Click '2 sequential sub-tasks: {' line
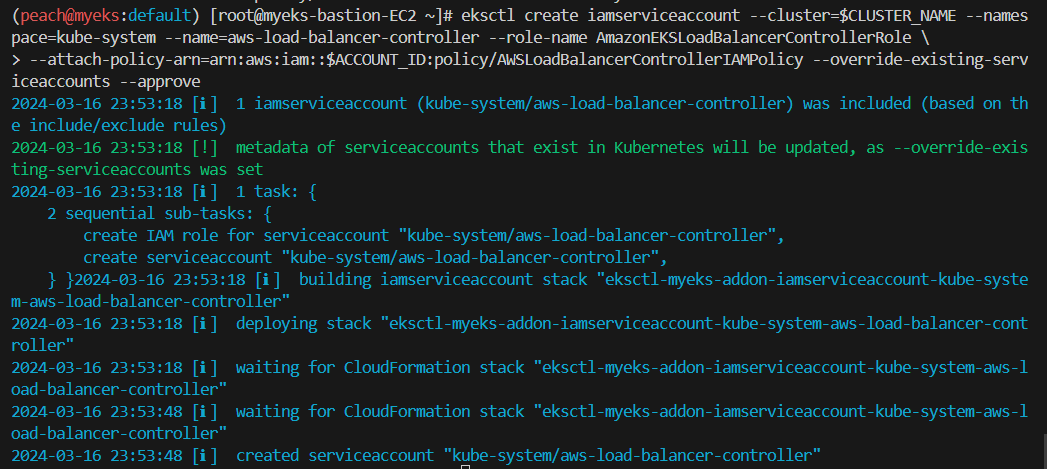This screenshot has width=1047, height=469. (160, 214)
